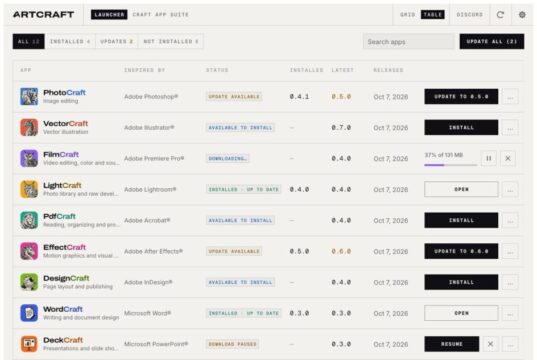Click the ARTCRAFT logo
The width and height of the screenshot is (537, 360).
point(43,15)
